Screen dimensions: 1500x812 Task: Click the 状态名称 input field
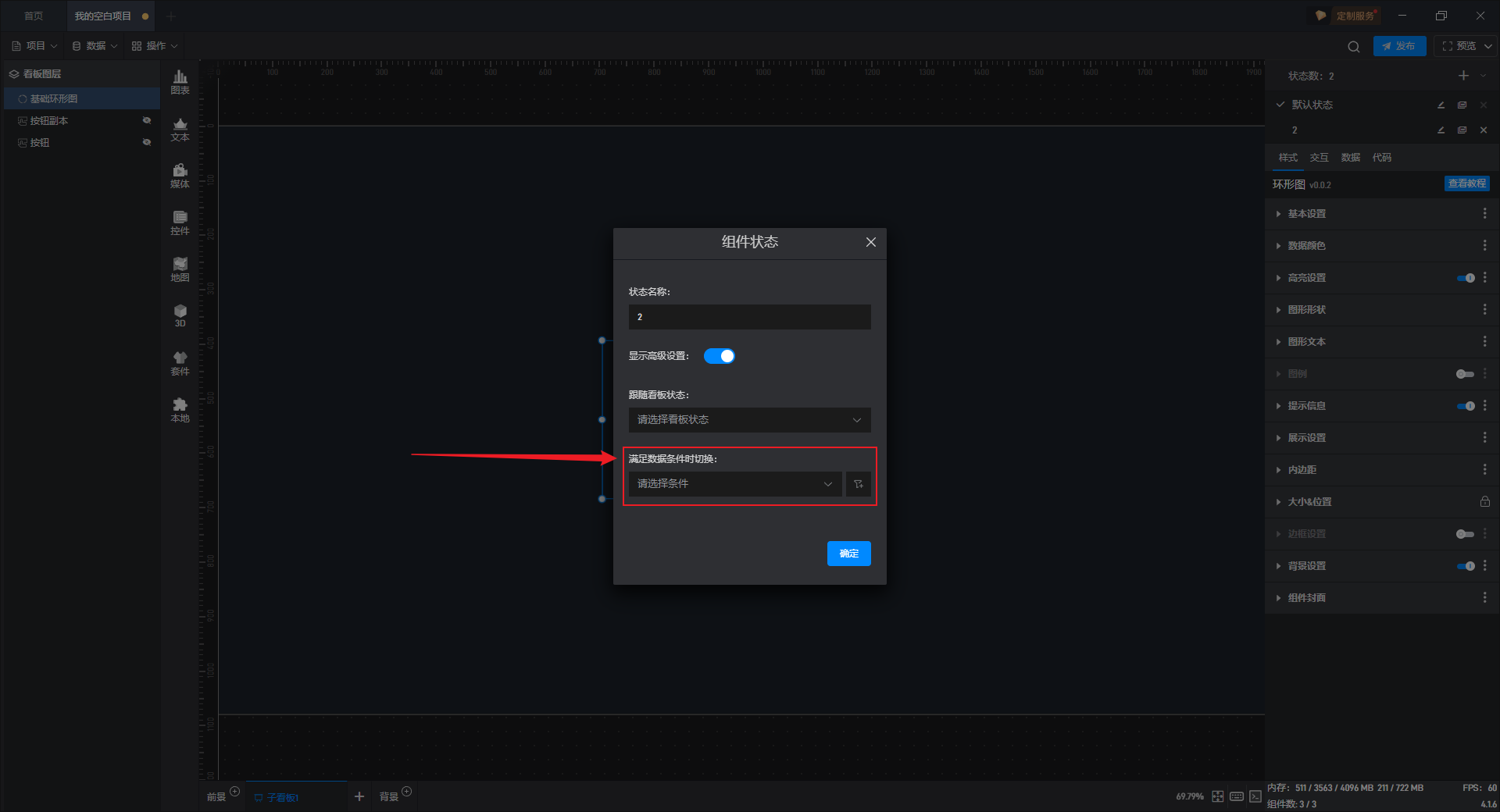[x=750, y=317]
